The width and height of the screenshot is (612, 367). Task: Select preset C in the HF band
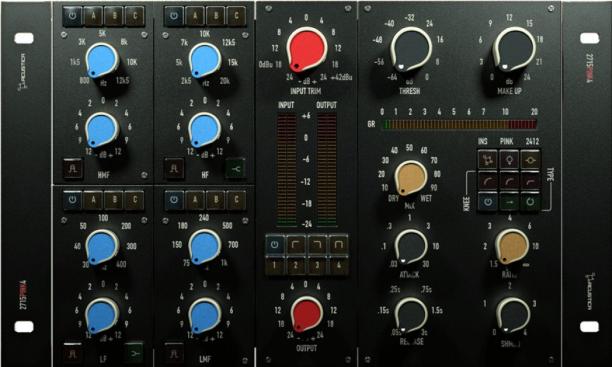[x=237, y=16]
